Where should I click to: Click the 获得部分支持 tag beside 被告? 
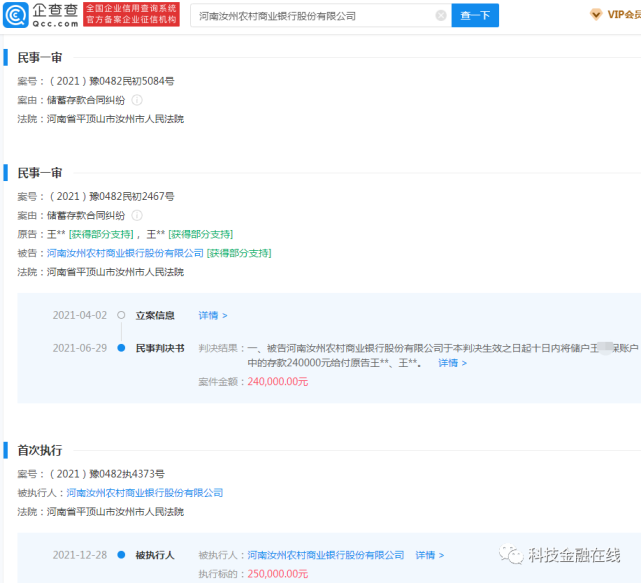coord(239,253)
